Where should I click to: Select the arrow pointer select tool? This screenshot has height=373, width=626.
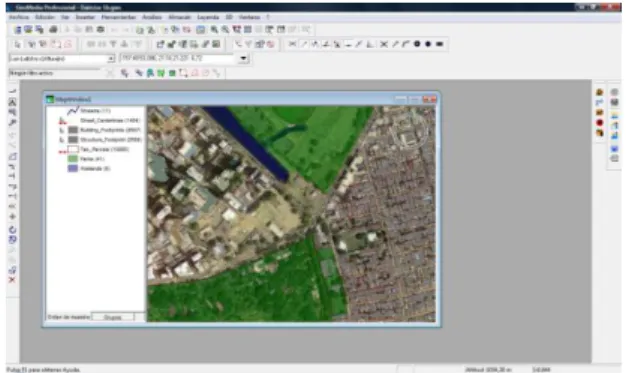pyautogui.click(x=17, y=44)
